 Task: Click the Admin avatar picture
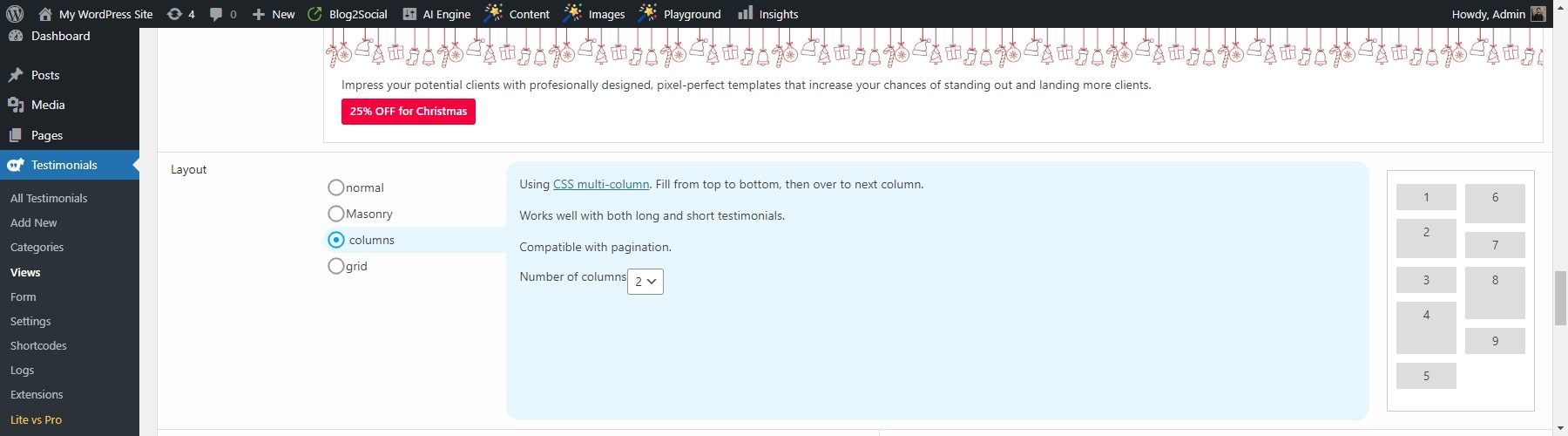click(1538, 14)
